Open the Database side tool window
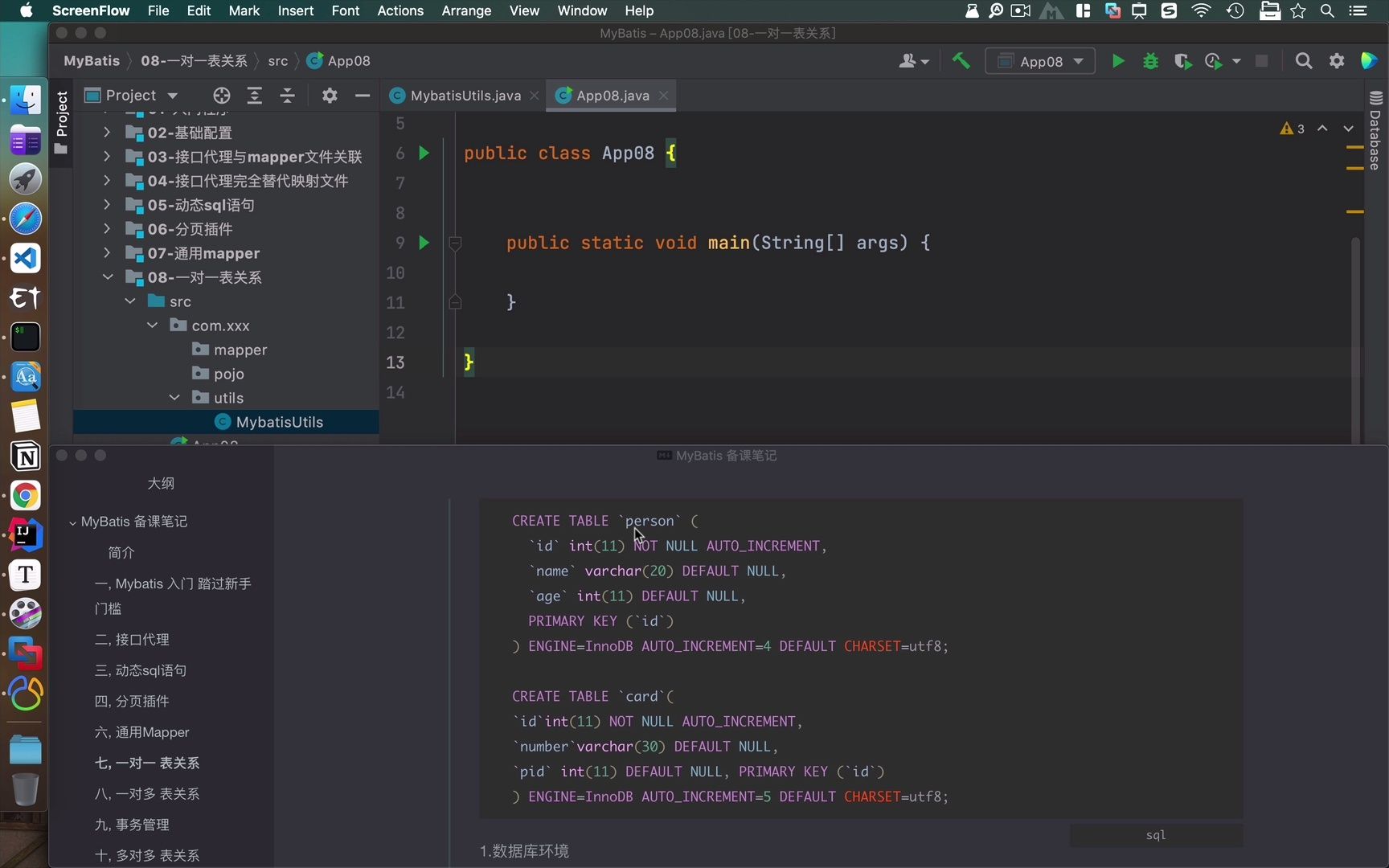The image size is (1389, 868). tap(1375, 130)
